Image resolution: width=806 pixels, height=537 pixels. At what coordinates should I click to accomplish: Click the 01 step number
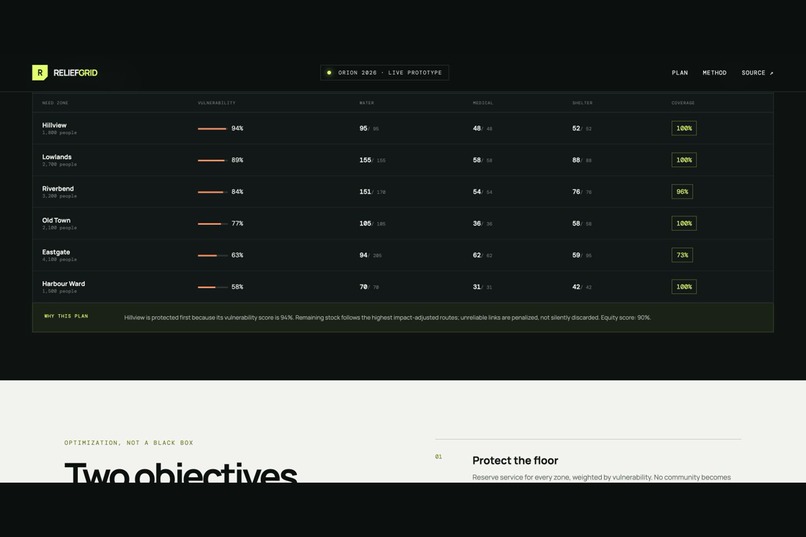(438, 456)
